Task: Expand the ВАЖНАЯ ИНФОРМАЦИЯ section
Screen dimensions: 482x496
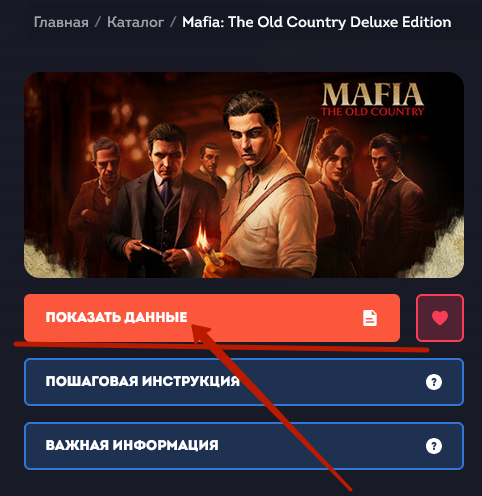Action: (244, 446)
